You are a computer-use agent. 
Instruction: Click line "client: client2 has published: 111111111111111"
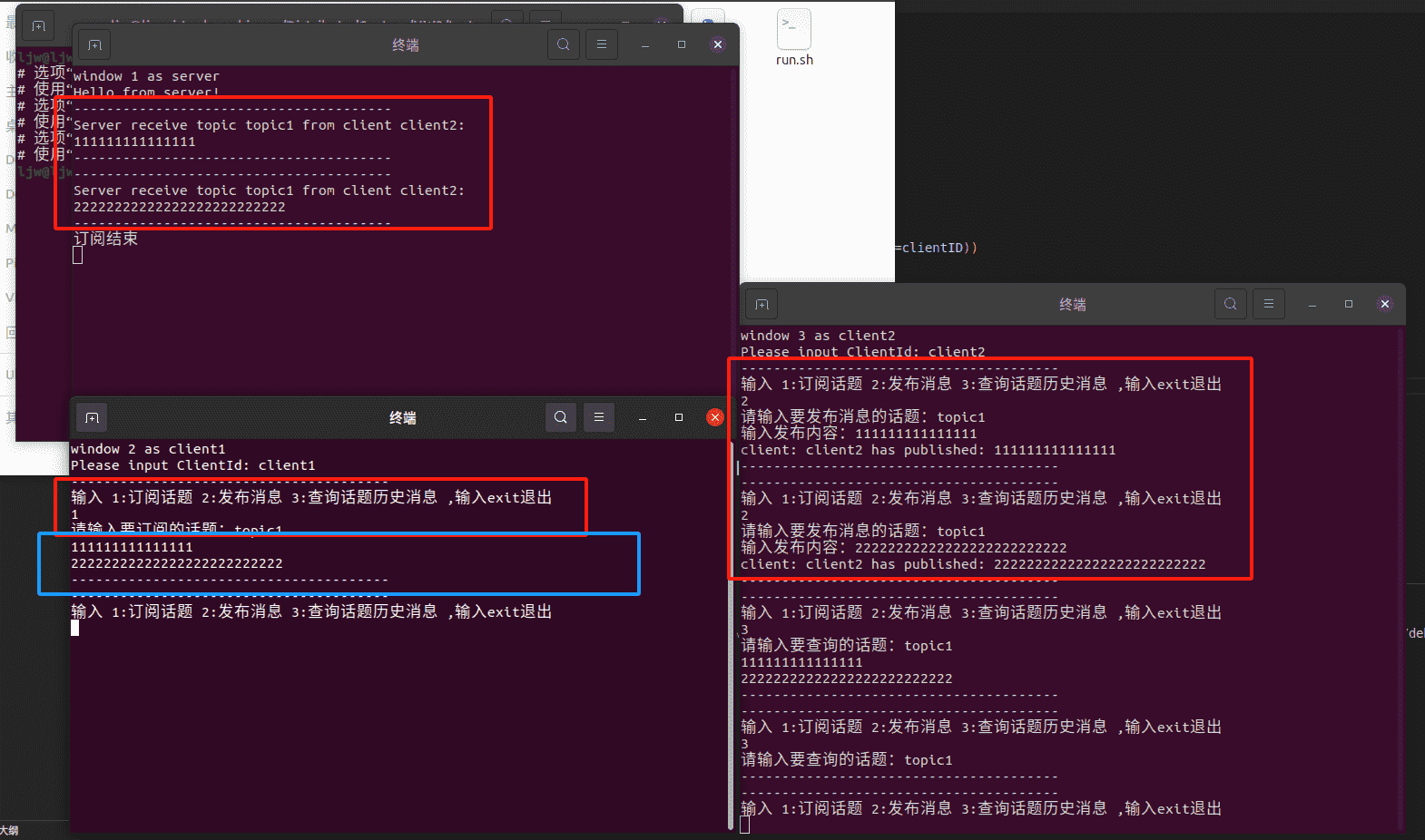click(x=929, y=450)
